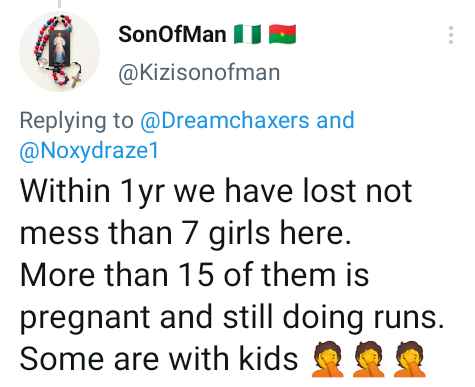Screen dimensions: 475x387
Task: Click the crucifix on the avatar's rosary
Action: tap(76, 78)
